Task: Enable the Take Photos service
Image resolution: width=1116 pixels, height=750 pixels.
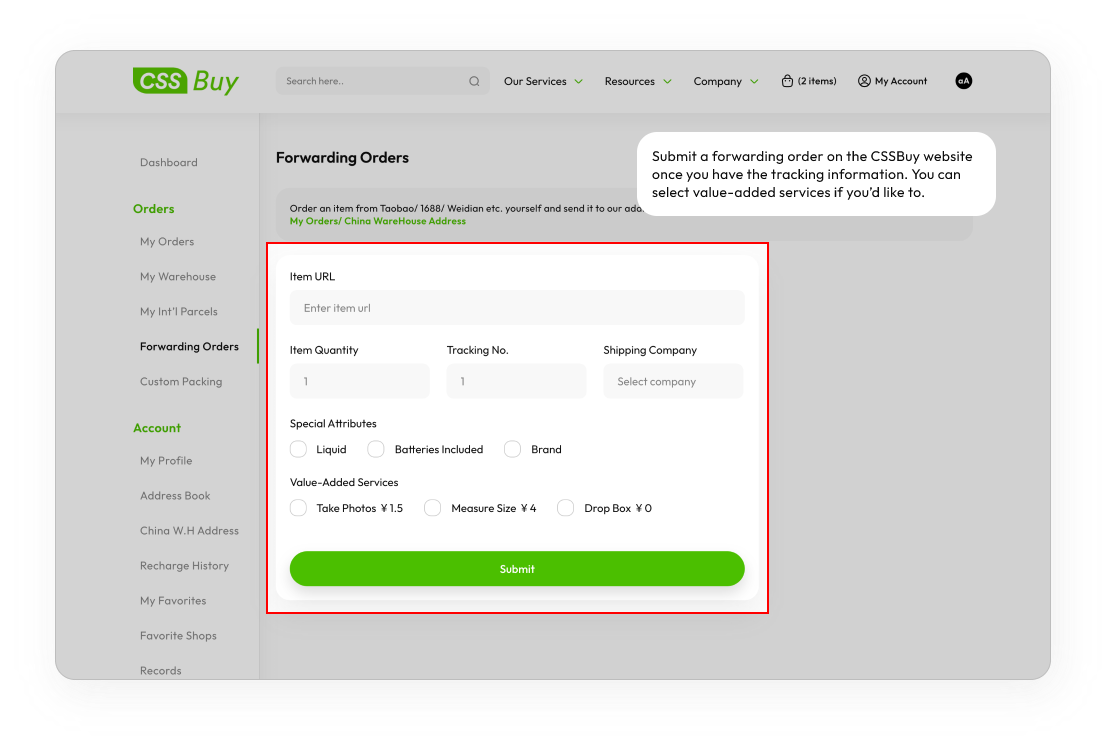Action: point(298,508)
